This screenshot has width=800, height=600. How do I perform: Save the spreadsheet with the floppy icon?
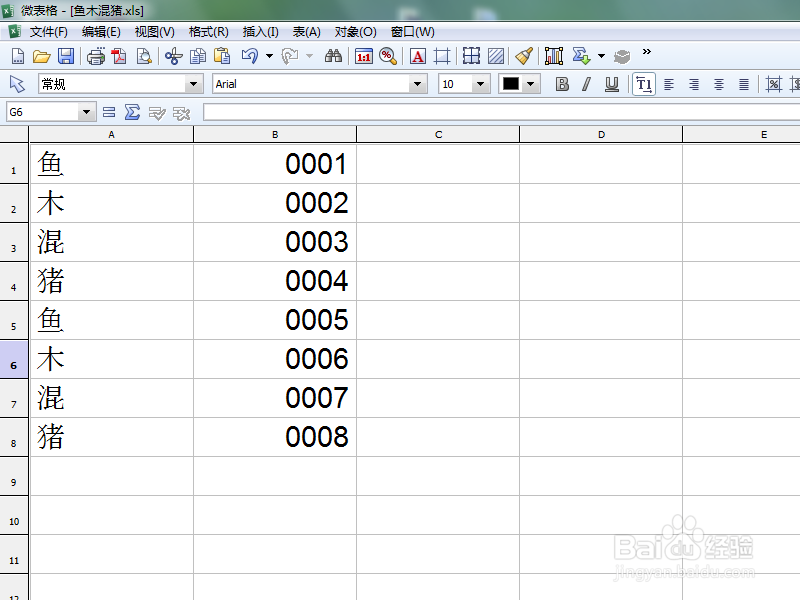pos(66,56)
